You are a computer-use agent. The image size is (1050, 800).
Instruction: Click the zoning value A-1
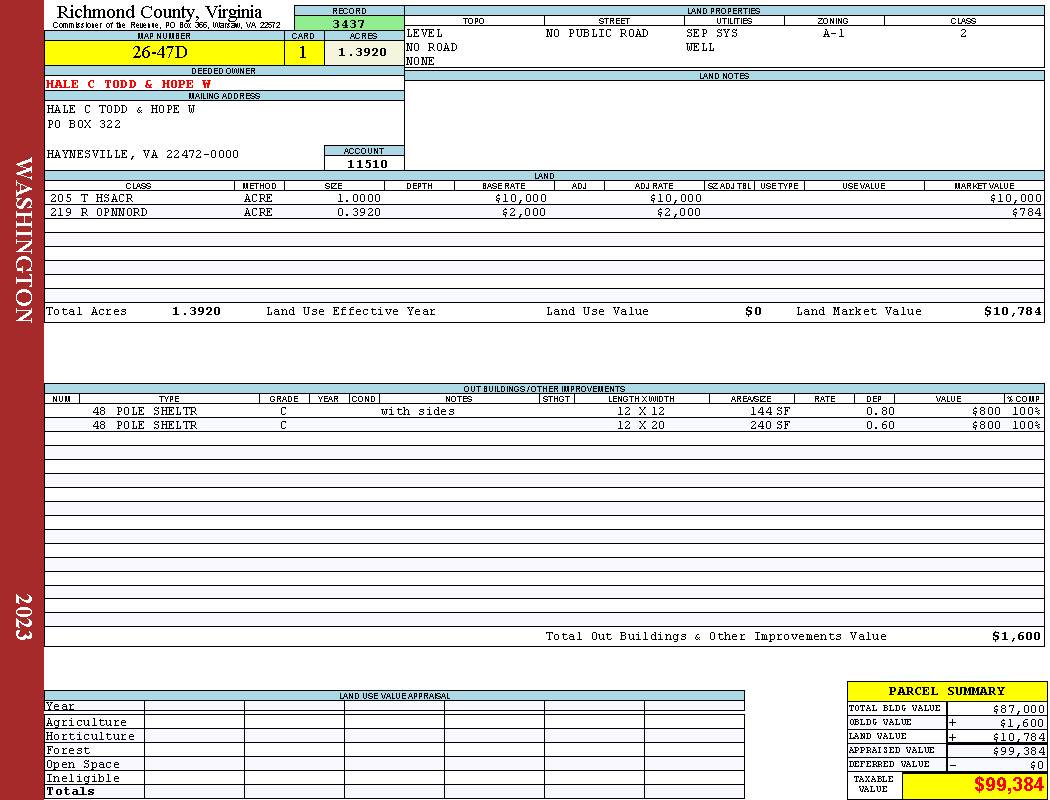coord(834,33)
